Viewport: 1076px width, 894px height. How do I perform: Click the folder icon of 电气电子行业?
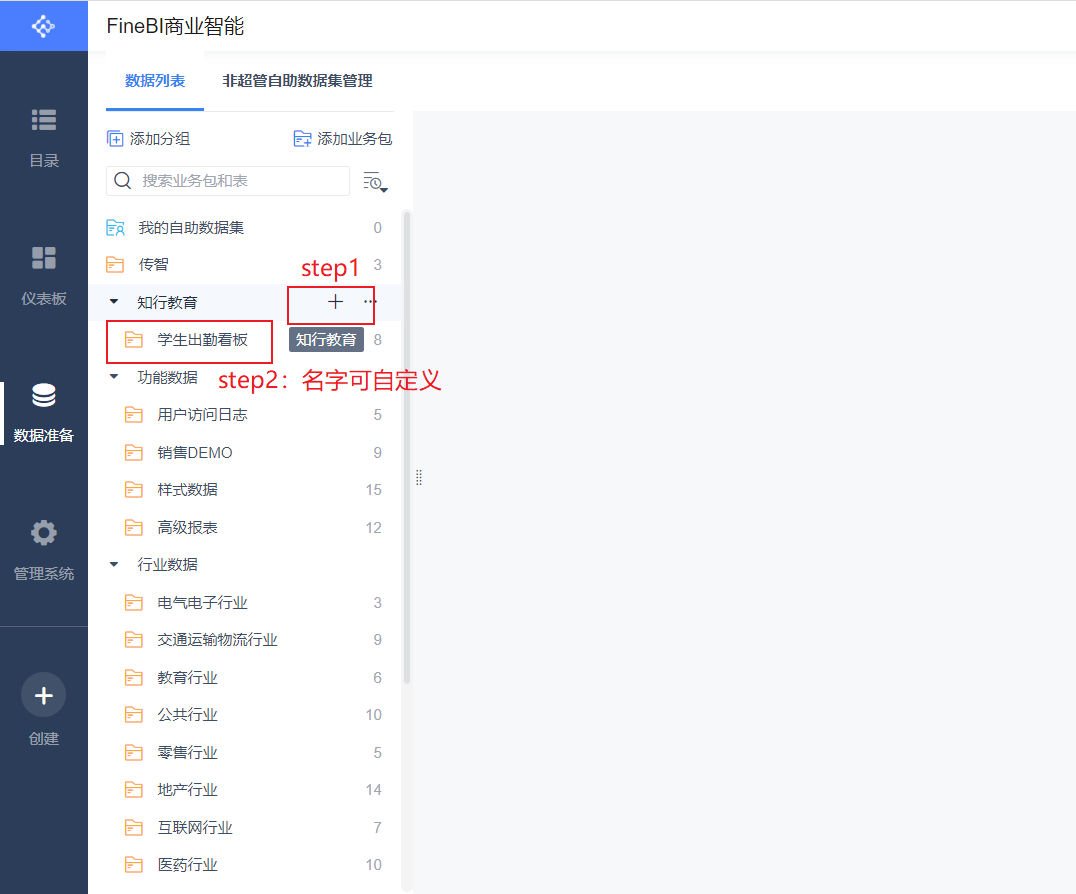[x=134, y=603]
